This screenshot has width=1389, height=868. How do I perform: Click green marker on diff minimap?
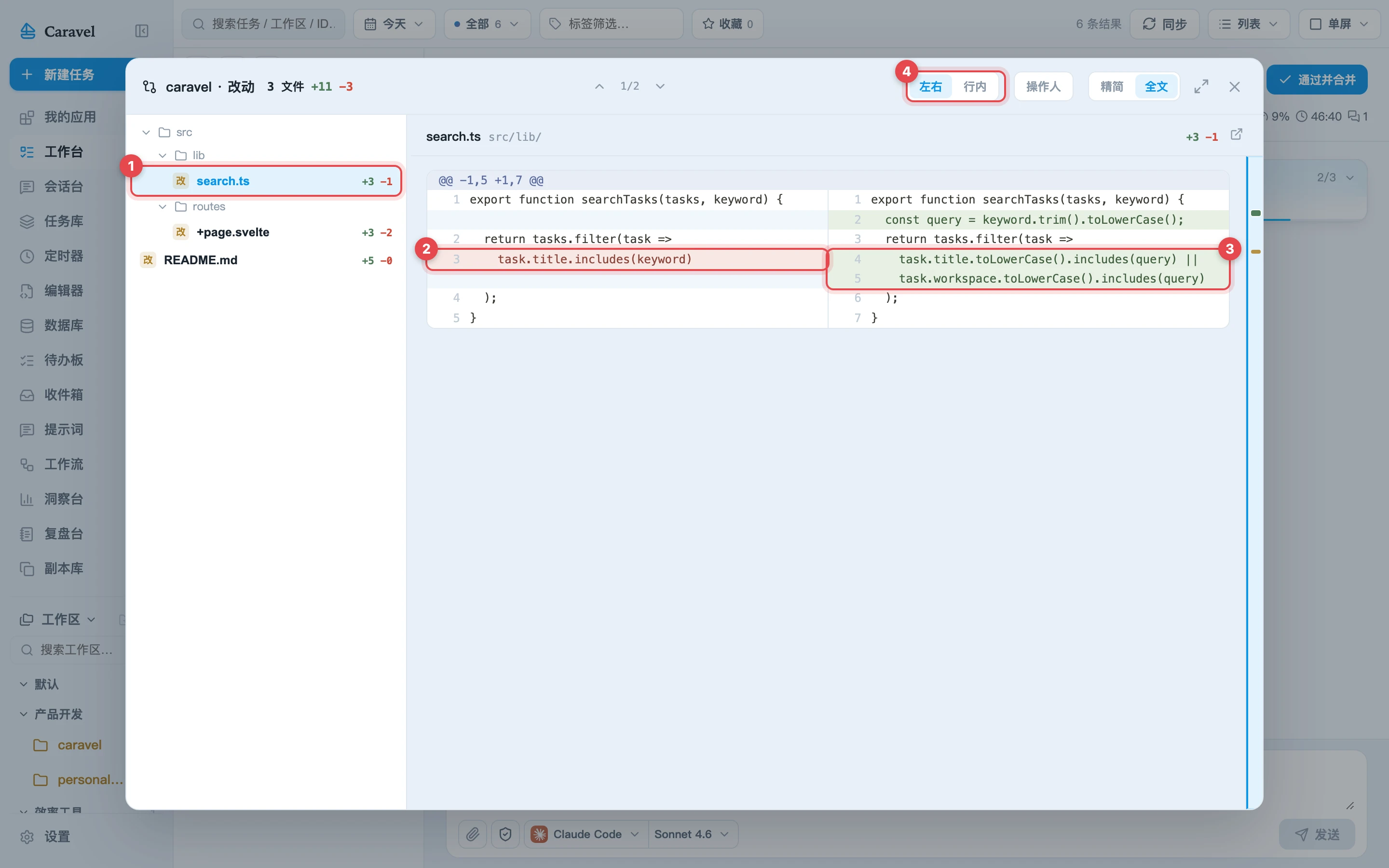[1255, 214]
